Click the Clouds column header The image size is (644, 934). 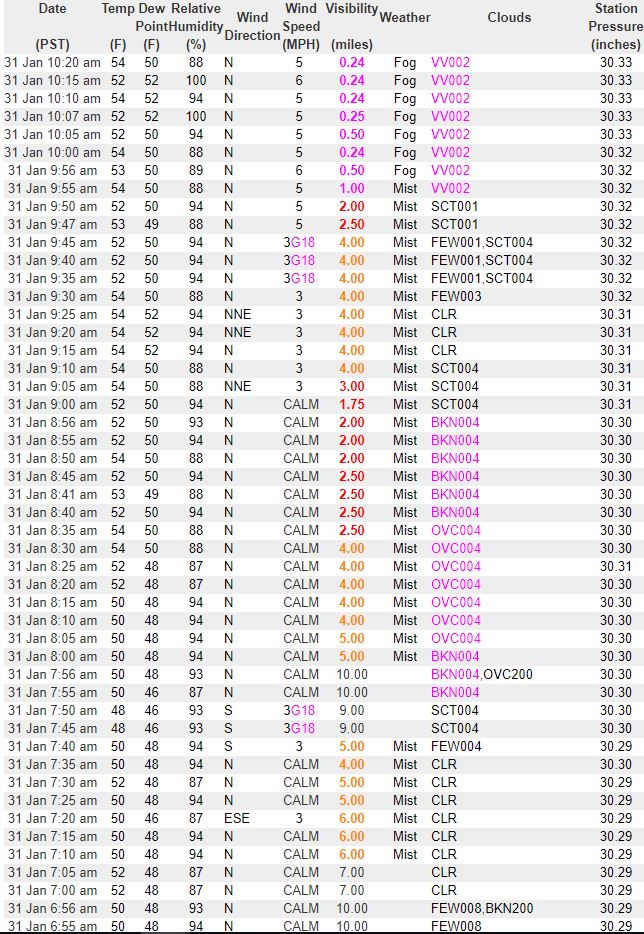click(x=509, y=18)
